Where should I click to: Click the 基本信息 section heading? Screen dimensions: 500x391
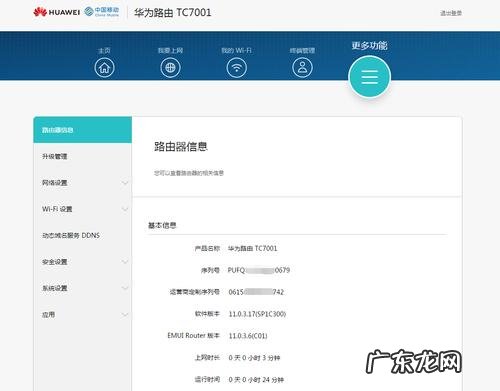(x=162, y=225)
